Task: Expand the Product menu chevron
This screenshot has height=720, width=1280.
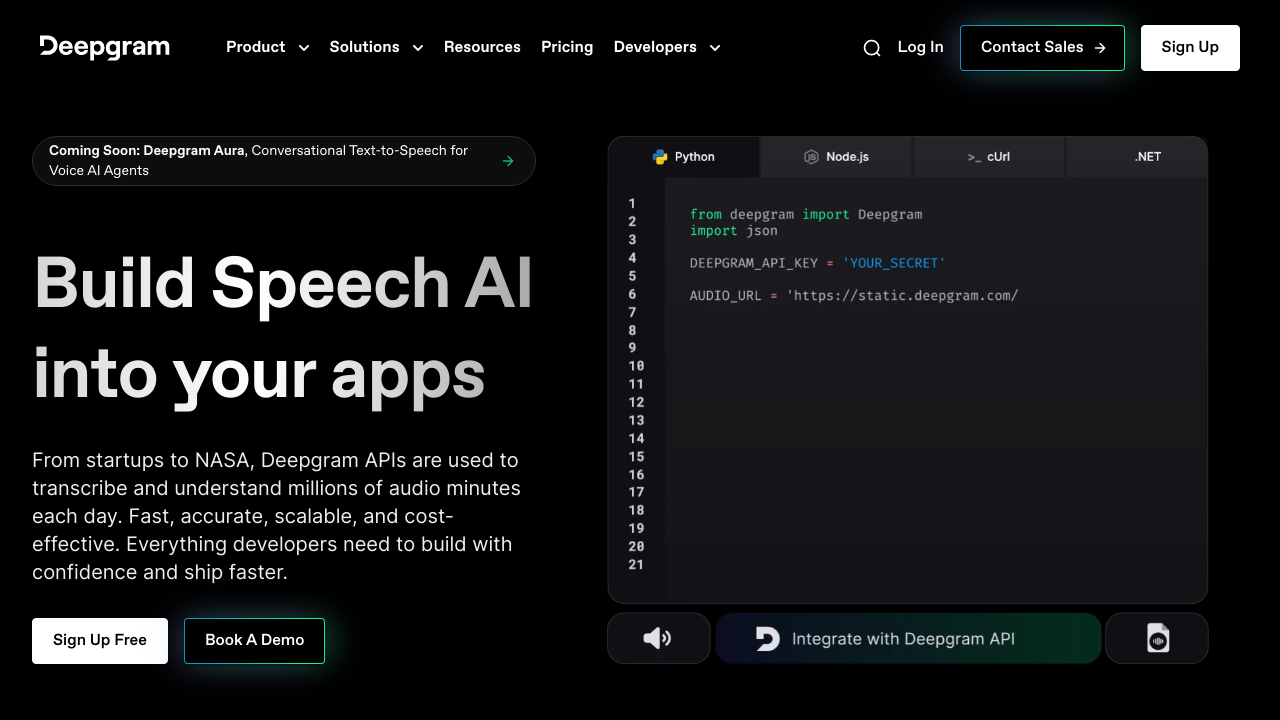Action: [304, 48]
